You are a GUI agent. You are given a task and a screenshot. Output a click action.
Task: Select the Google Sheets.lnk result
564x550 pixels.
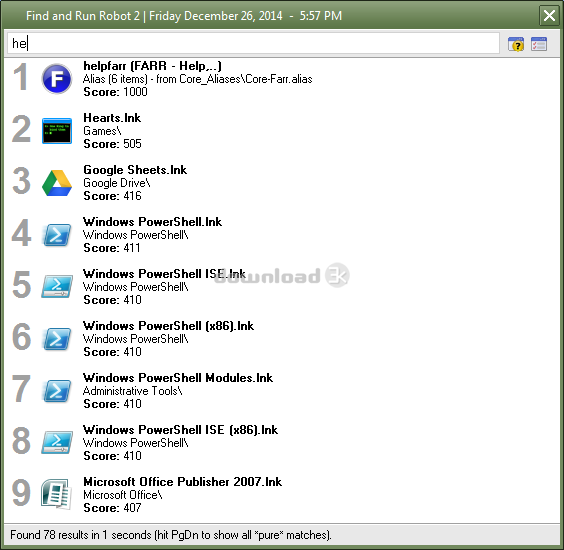tap(282, 183)
